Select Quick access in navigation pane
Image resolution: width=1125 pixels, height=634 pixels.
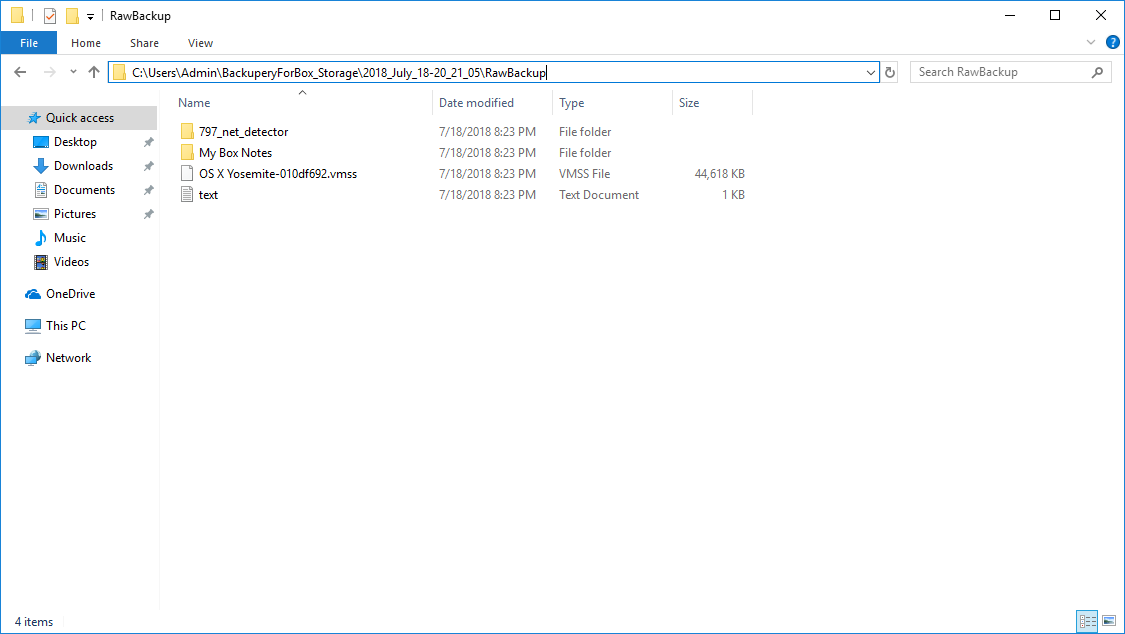(x=80, y=118)
